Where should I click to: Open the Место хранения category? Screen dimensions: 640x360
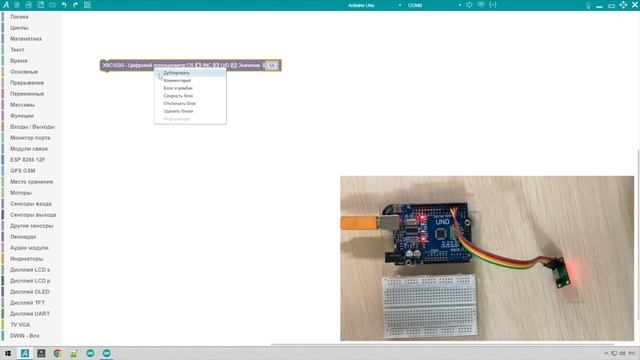[x=31, y=182]
